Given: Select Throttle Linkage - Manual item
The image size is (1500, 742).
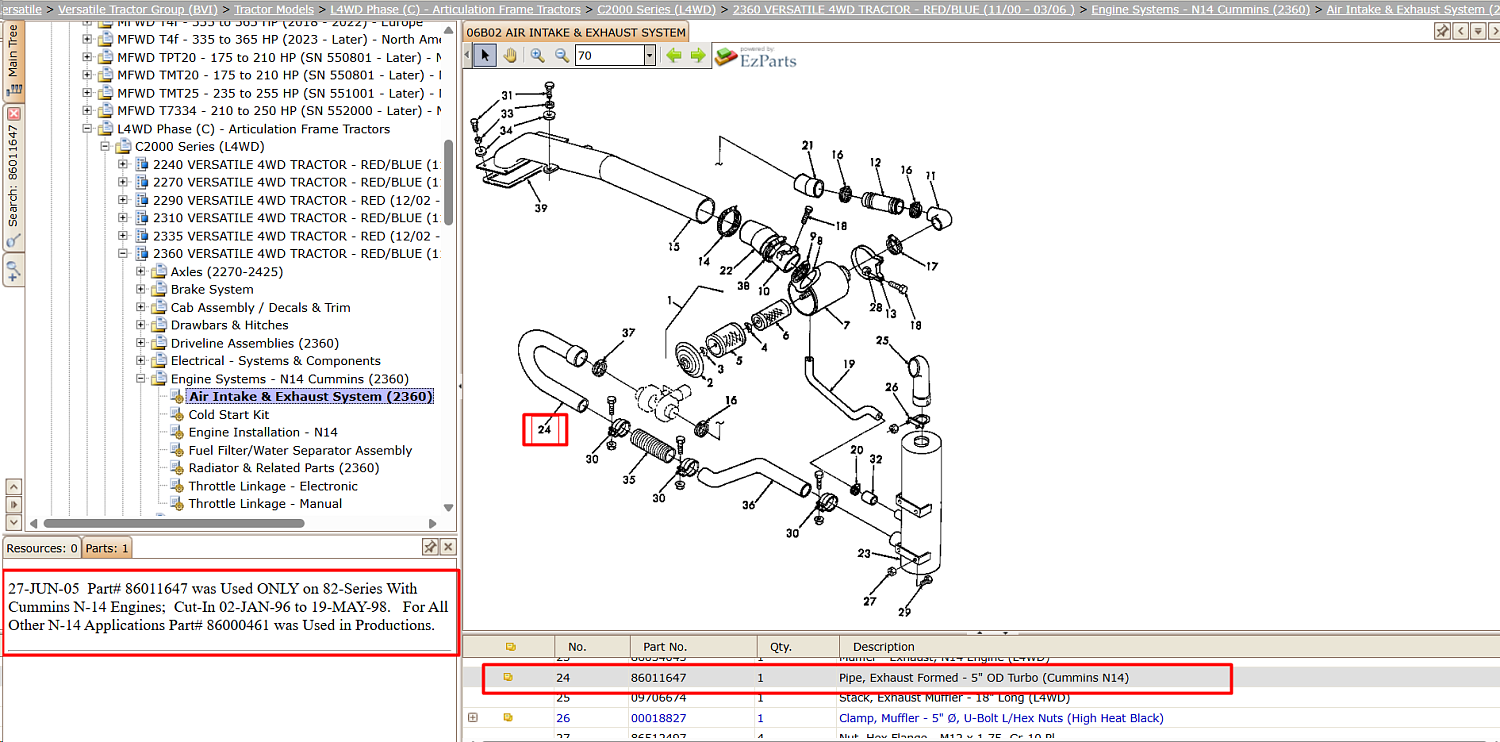Looking at the screenshot, I should 265,504.
